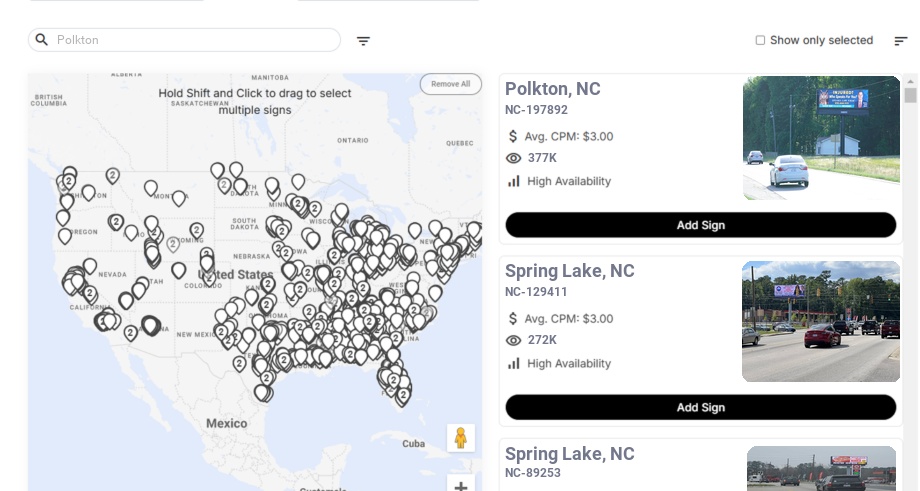Click Spring Lake Avg. CPM dollar icon

pos(513,318)
